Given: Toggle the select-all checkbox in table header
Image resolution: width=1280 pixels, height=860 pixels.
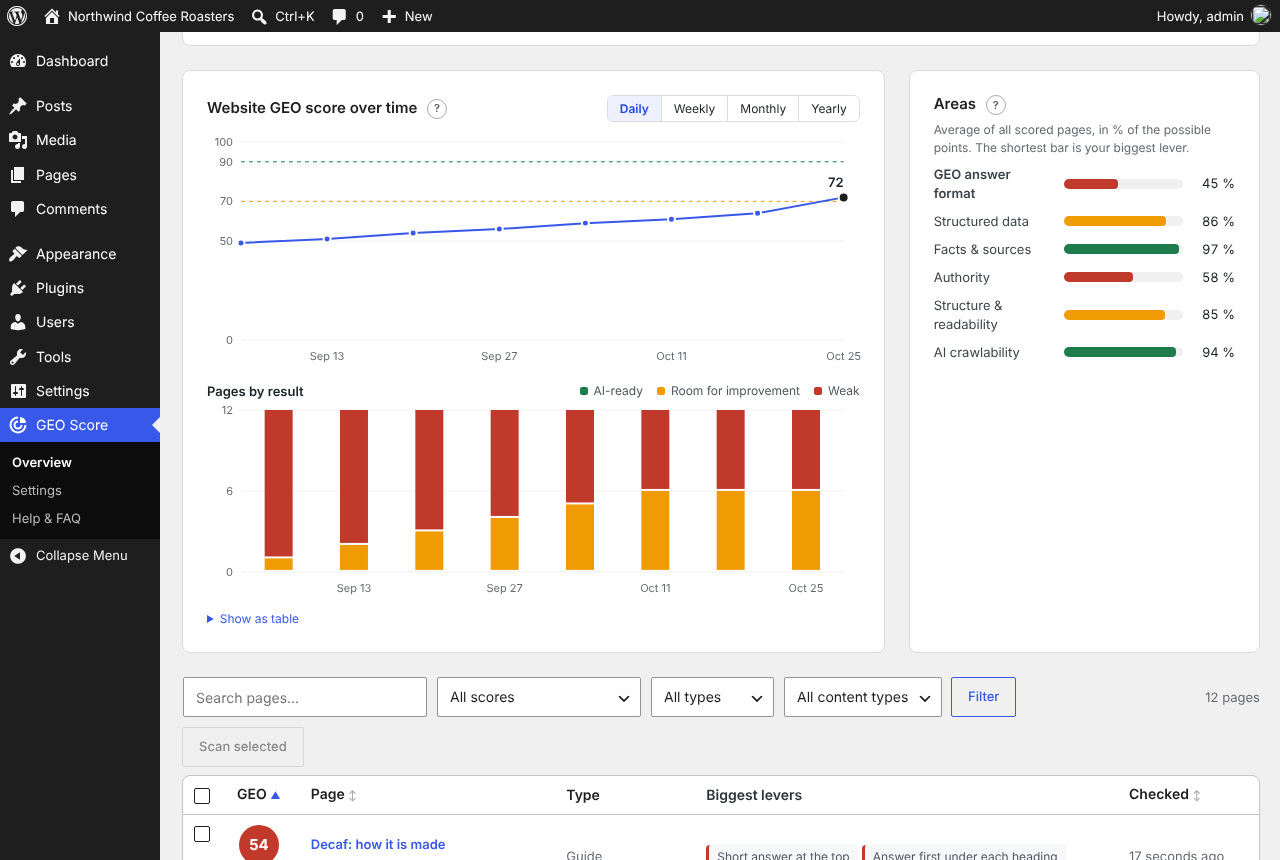Looking at the screenshot, I should tap(202, 796).
